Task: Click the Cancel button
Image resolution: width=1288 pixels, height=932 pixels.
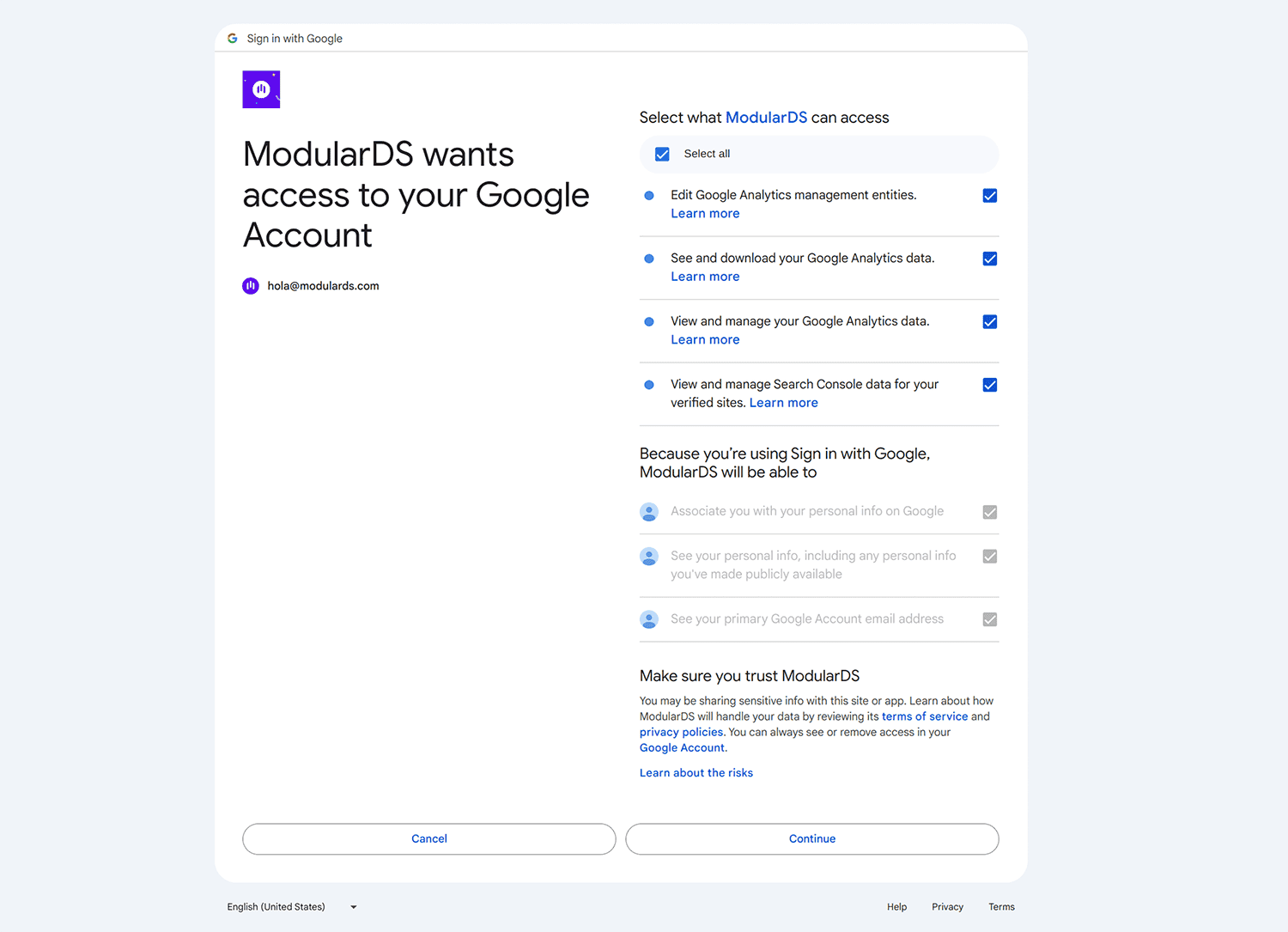Action: (429, 839)
